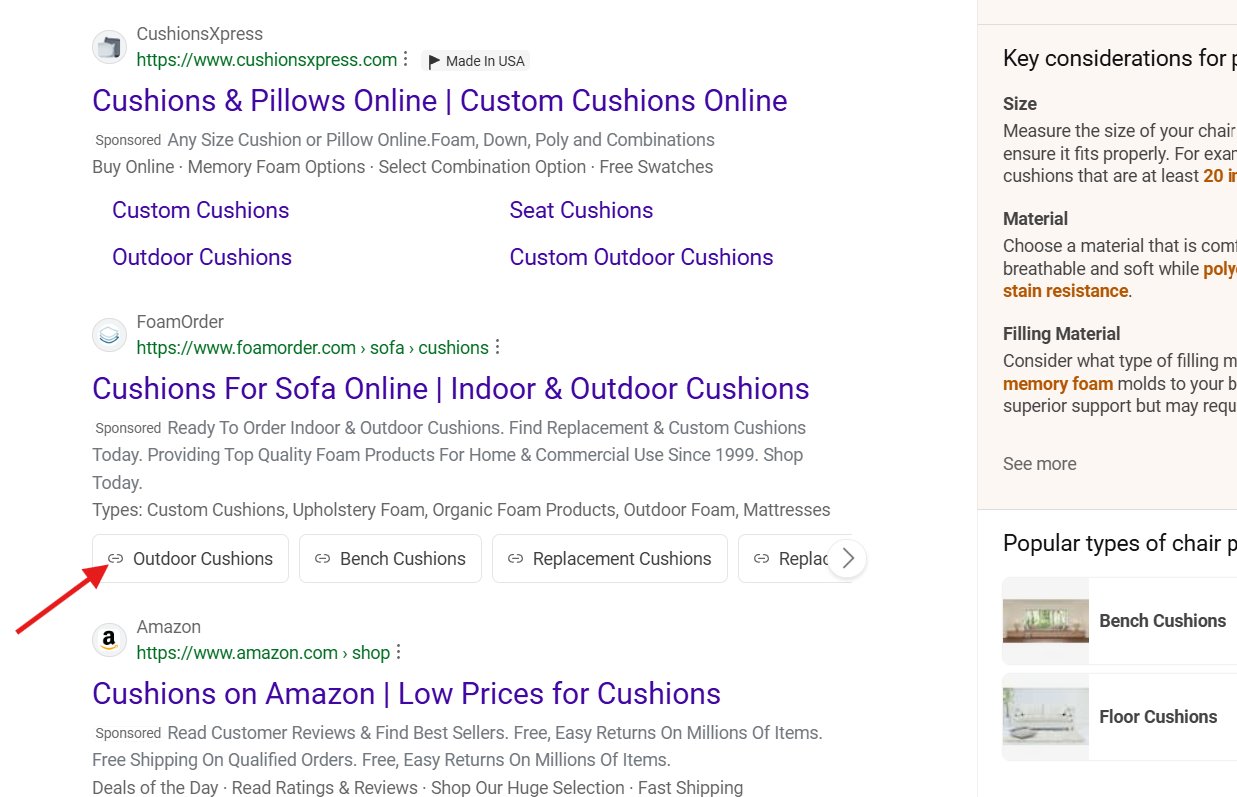Click the Bench Cushions thumbnail image

[1045, 620]
